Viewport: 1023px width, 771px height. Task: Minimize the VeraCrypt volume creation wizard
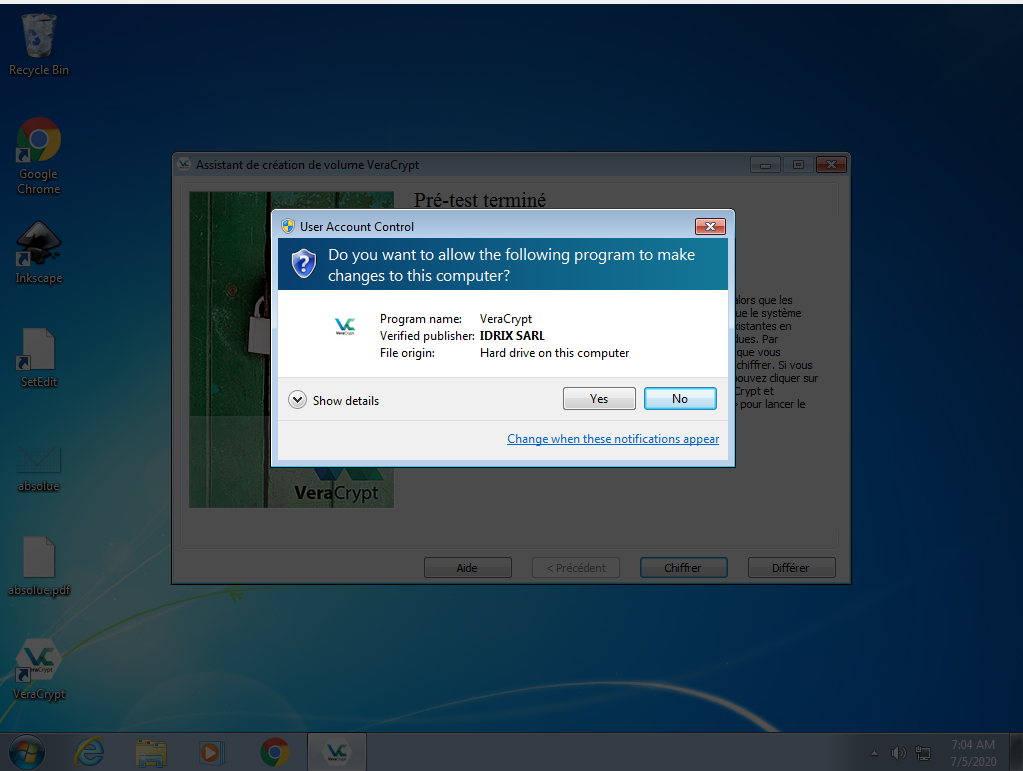pyautogui.click(x=765, y=164)
